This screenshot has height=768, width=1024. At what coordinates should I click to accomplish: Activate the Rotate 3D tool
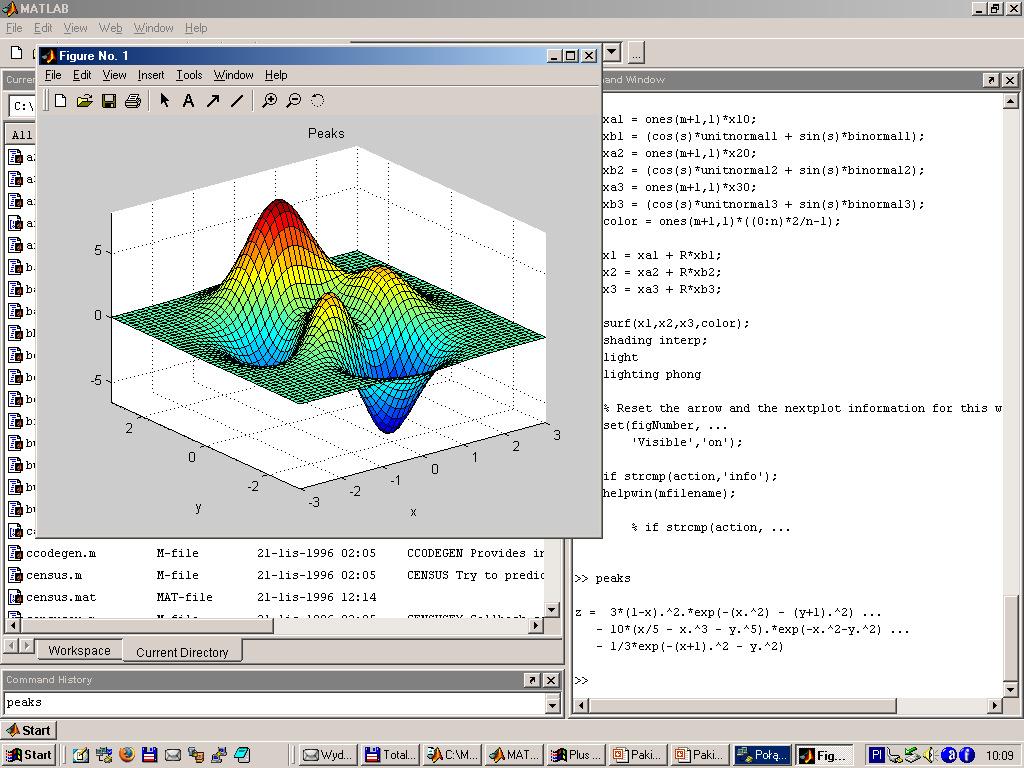point(317,101)
